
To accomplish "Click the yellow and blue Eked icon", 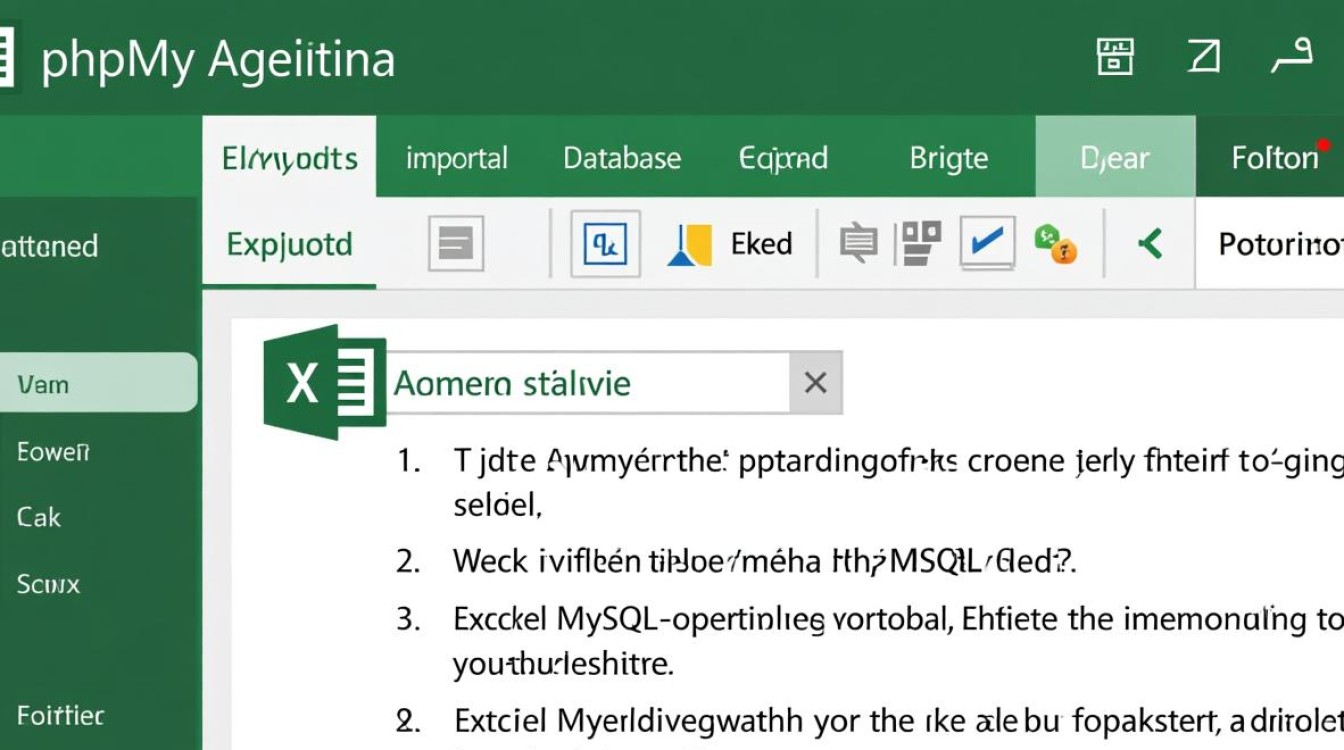I will tap(690, 244).
